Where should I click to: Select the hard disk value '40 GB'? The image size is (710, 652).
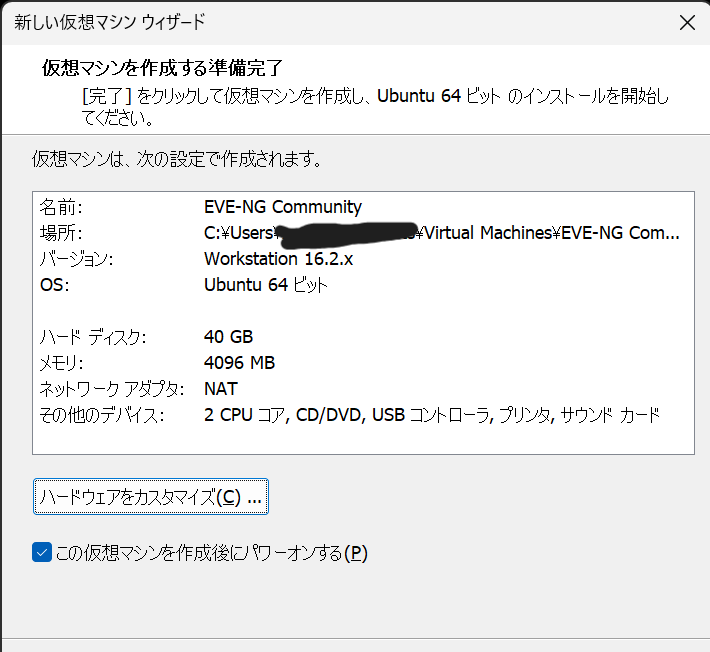[228, 337]
